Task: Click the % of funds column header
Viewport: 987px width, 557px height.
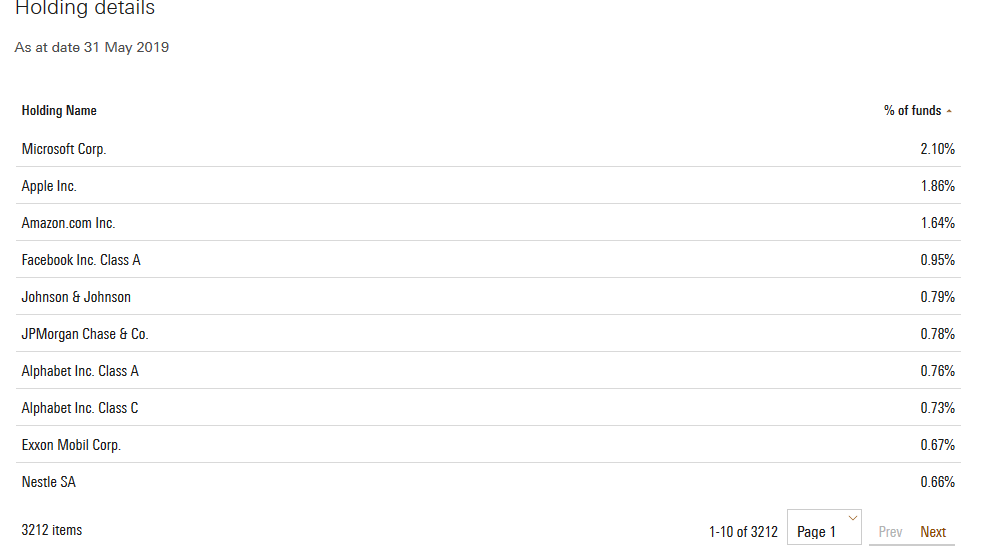Action: click(912, 111)
